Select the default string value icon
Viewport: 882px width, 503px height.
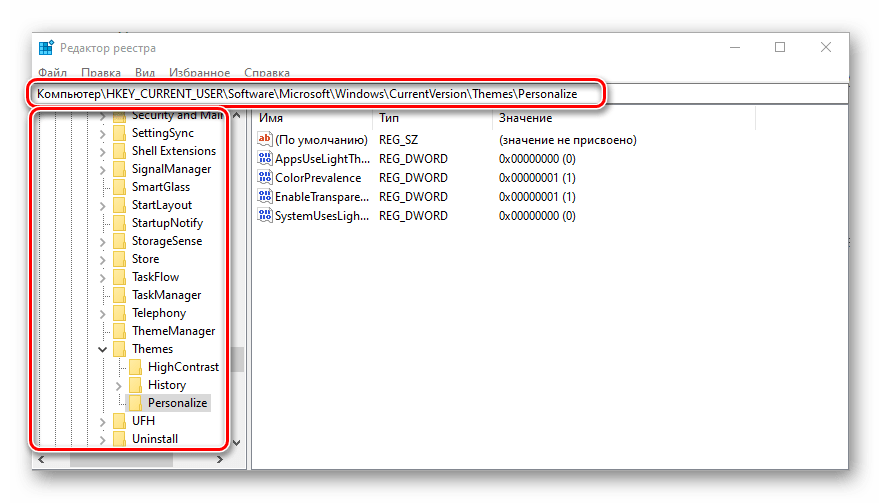tap(265, 140)
